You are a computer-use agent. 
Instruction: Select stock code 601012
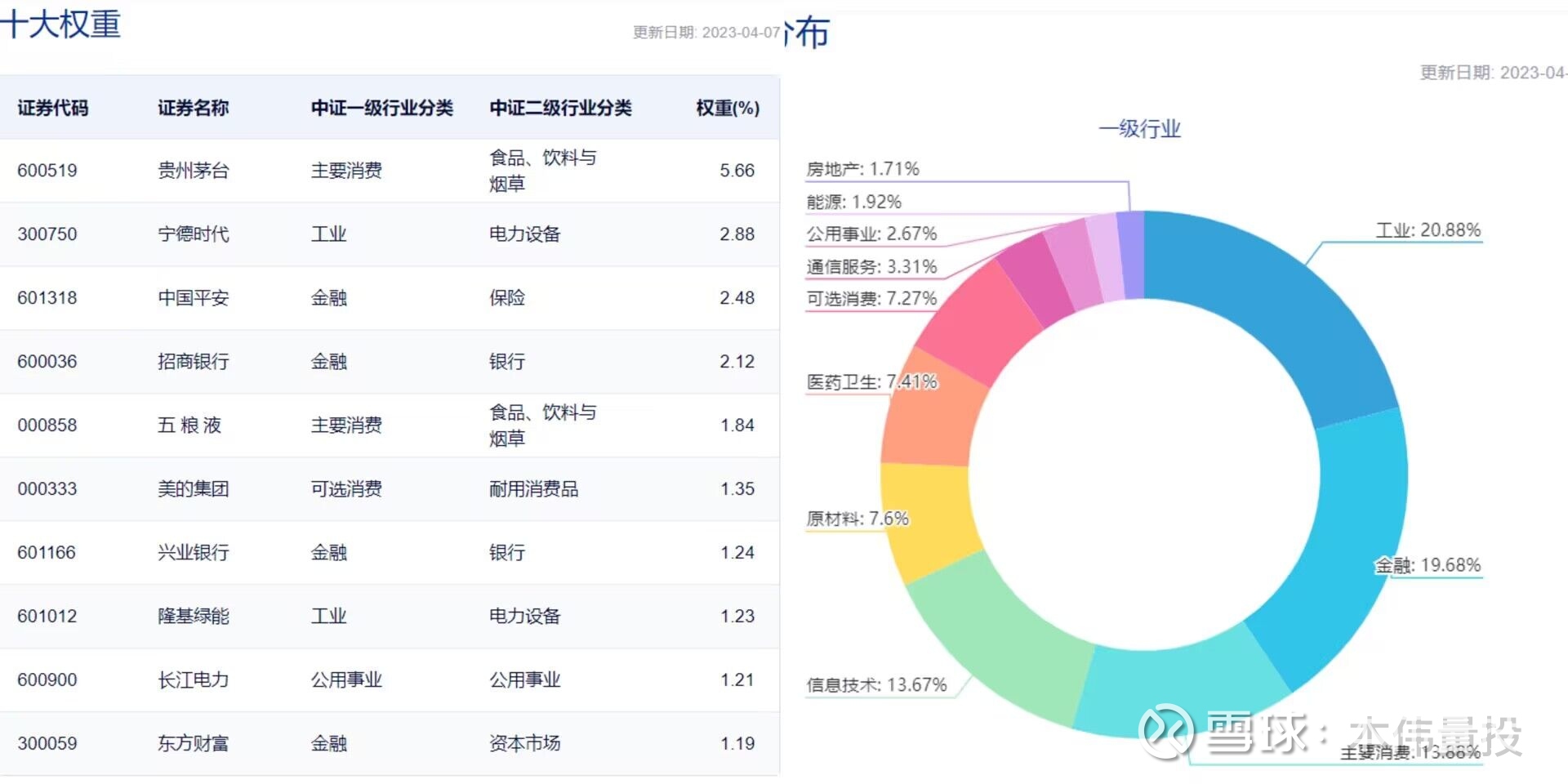[47, 617]
